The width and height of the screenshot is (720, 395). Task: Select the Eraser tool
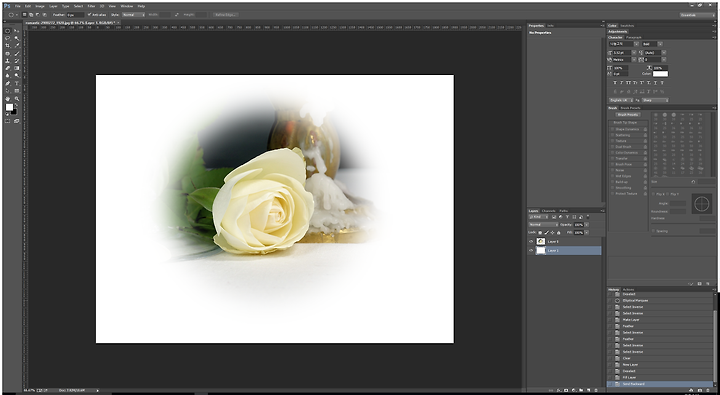pos(8,68)
